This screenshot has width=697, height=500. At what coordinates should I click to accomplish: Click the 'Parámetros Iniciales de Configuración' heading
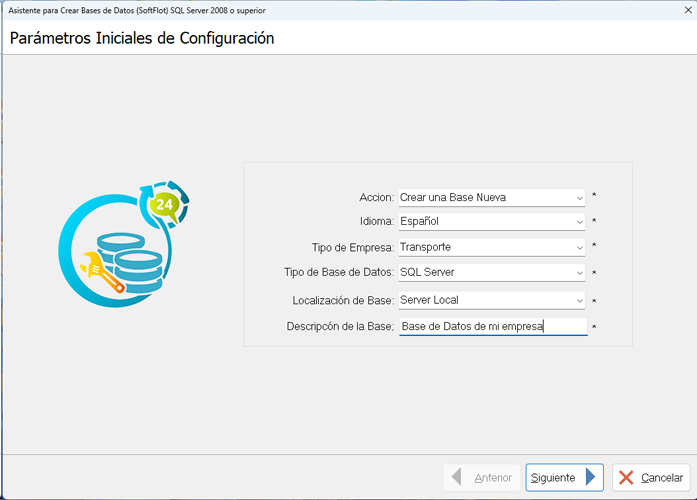click(x=142, y=39)
